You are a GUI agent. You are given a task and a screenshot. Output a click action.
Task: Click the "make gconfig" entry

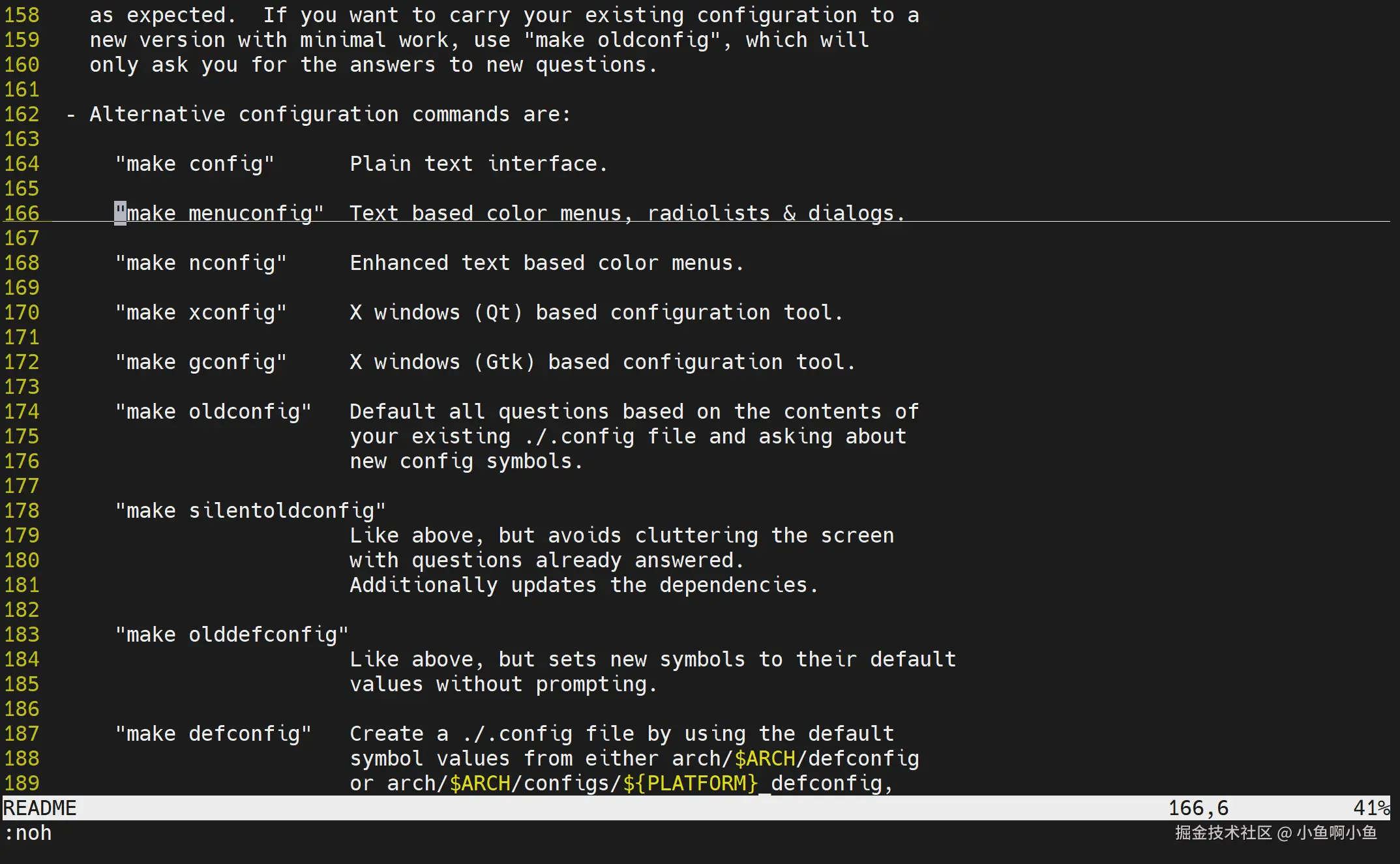[x=201, y=362]
